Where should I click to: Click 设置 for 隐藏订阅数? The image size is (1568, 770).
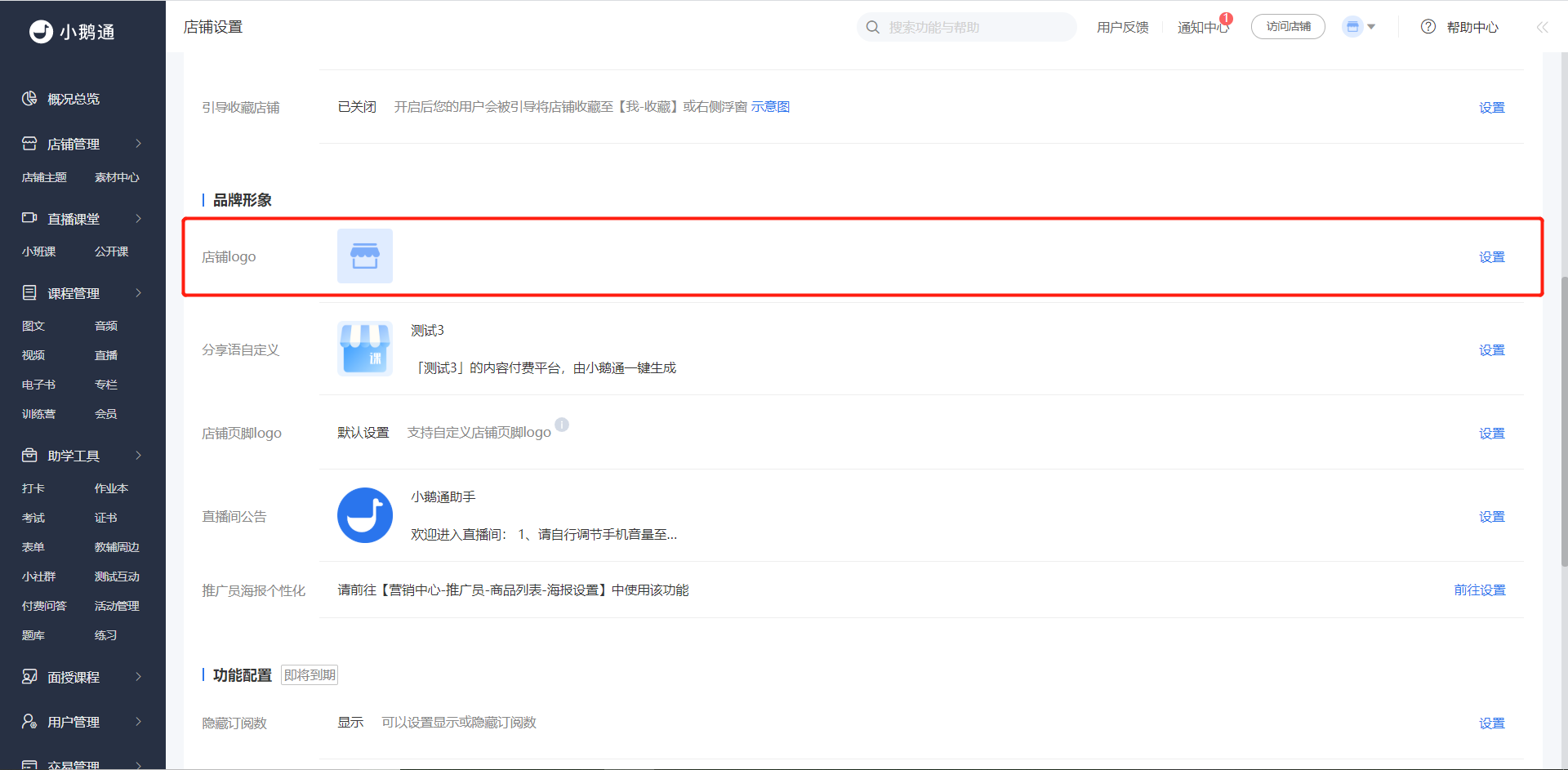click(x=1491, y=723)
